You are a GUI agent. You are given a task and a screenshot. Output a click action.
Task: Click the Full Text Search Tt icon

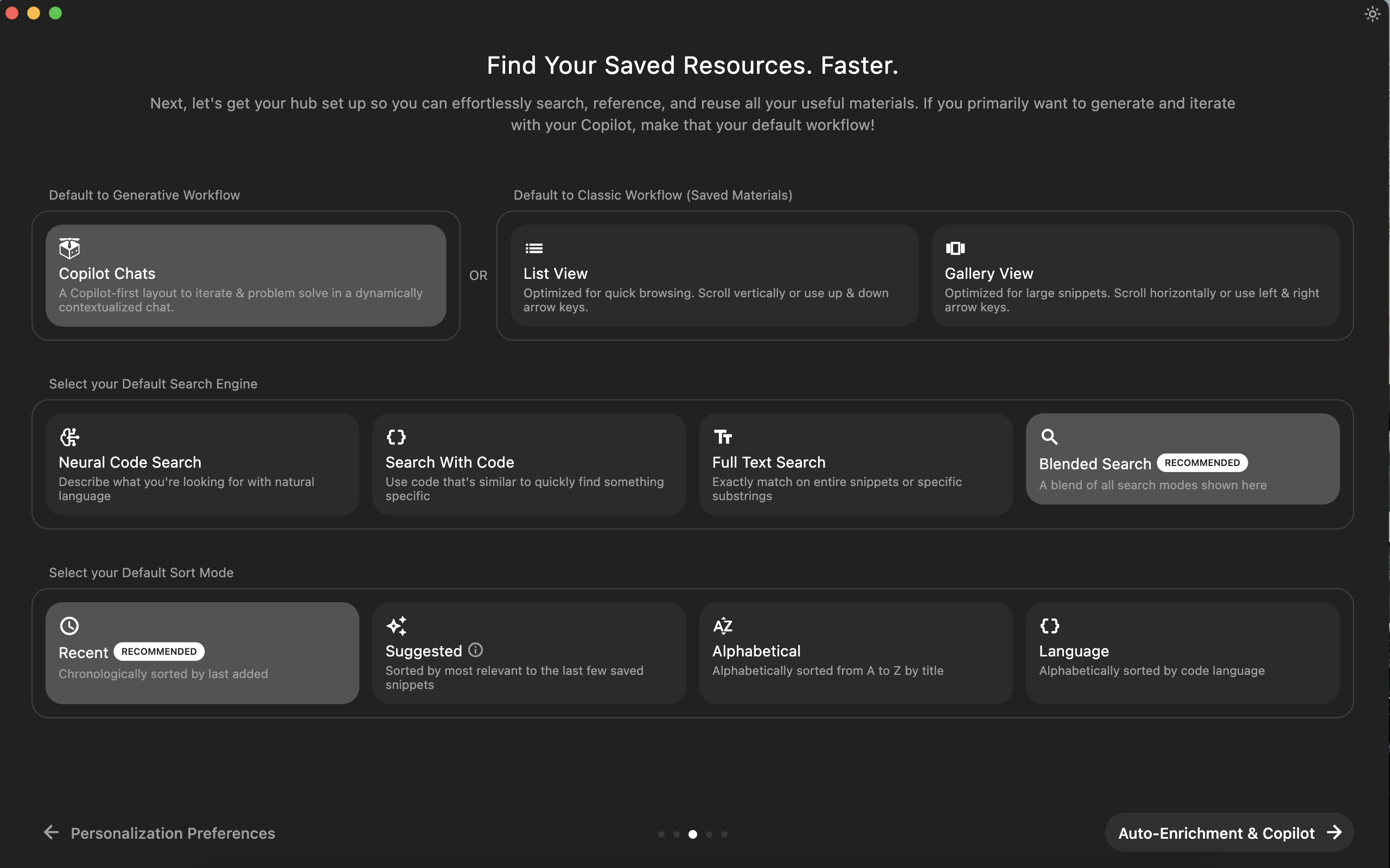(722, 437)
